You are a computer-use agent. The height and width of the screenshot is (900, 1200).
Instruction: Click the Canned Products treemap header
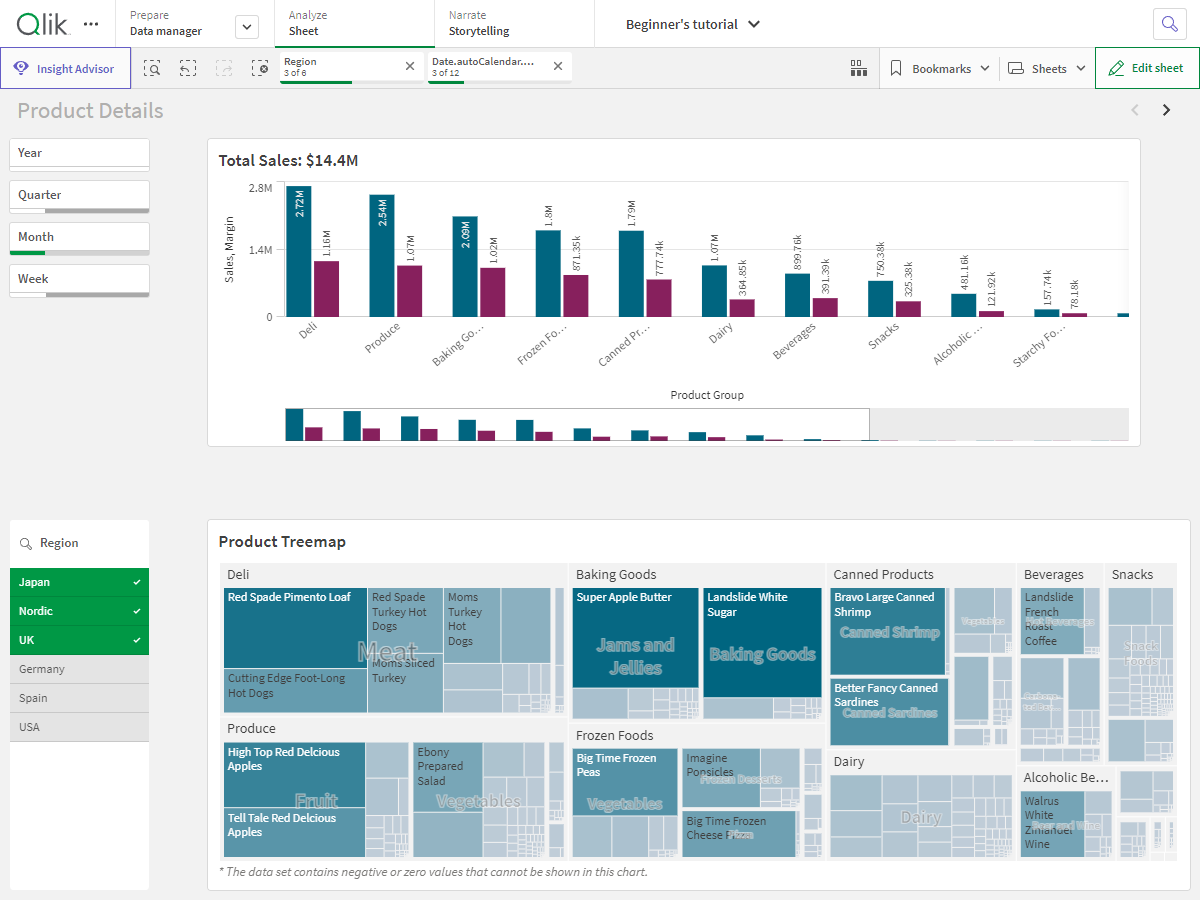[883, 575]
